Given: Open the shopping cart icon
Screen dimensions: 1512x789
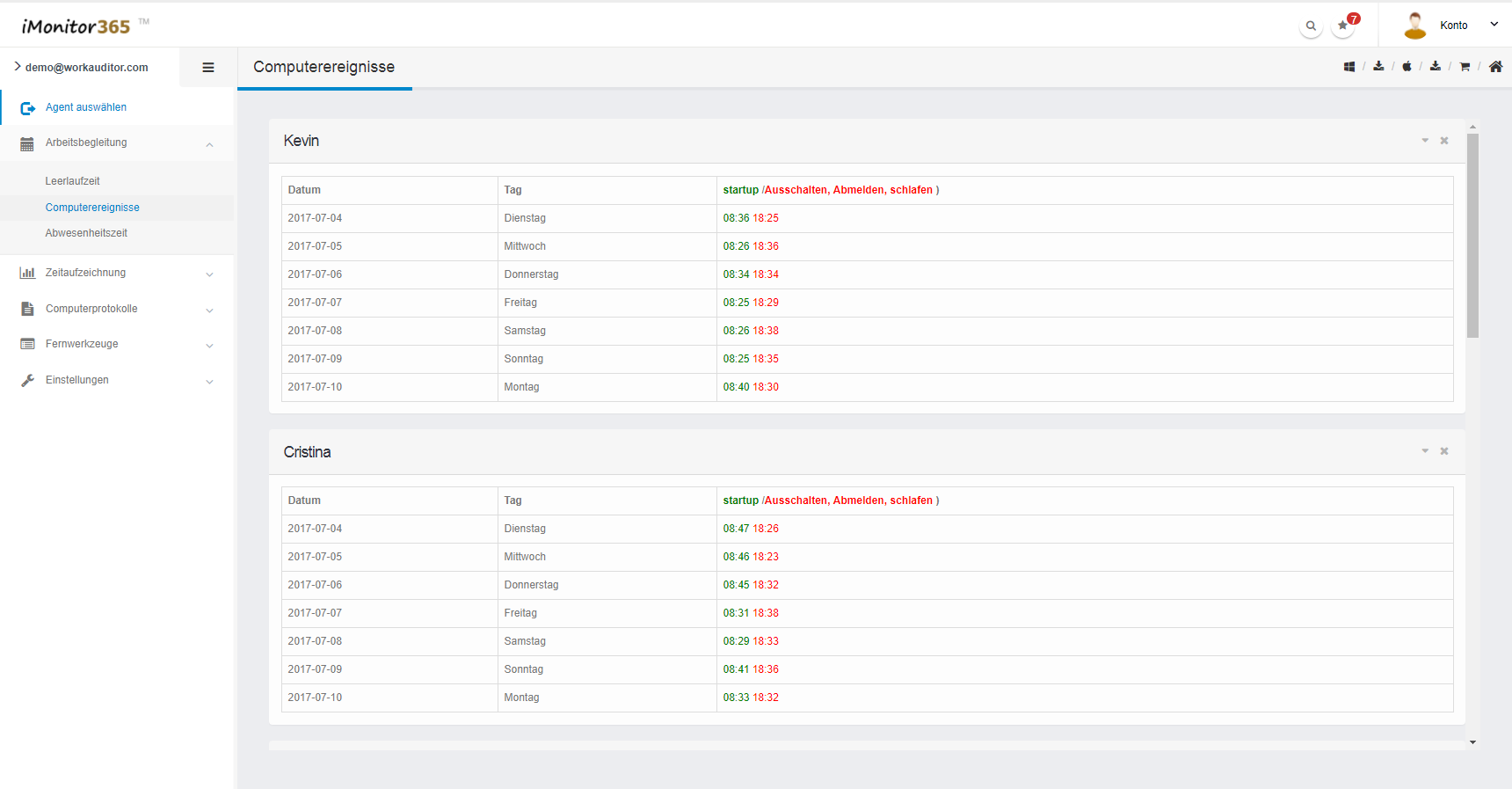Looking at the screenshot, I should pyautogui.click(x=1465, y=67).
